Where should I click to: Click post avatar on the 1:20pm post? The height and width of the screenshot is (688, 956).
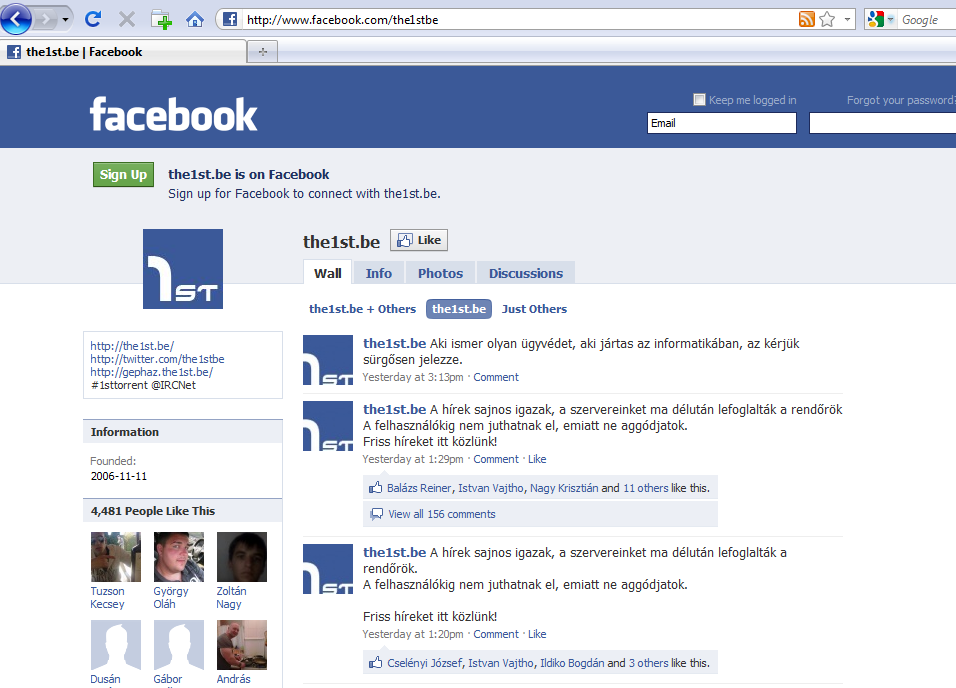pos(328,569)
